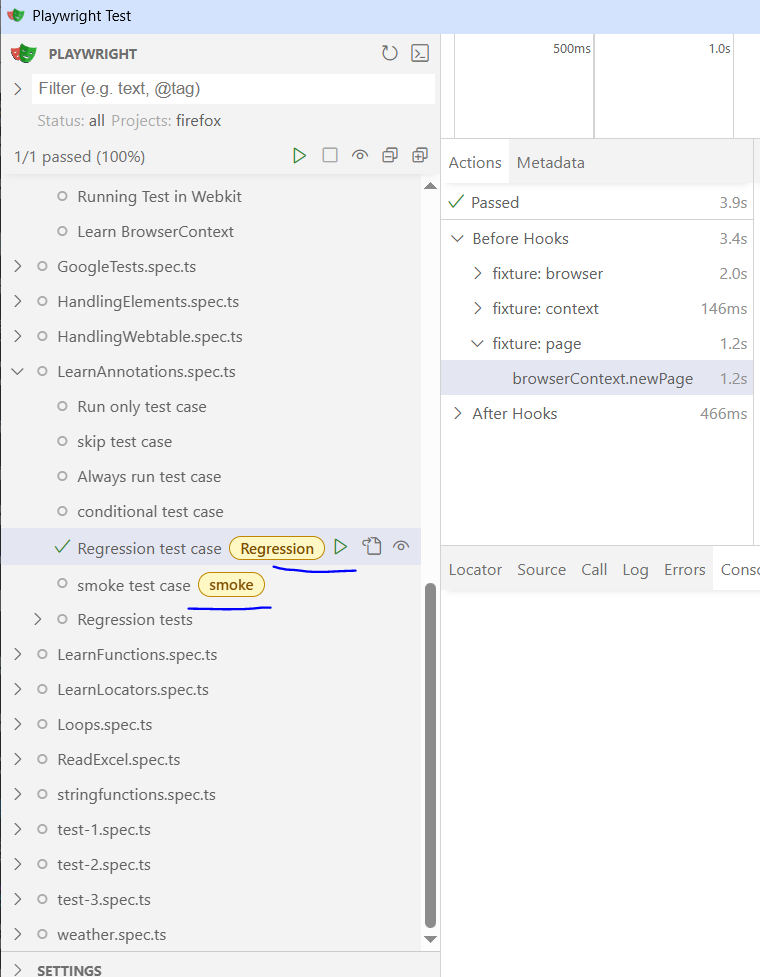The image size is (760, 977).
Task: Open the Locator tab
Action: tap(475, 569)
